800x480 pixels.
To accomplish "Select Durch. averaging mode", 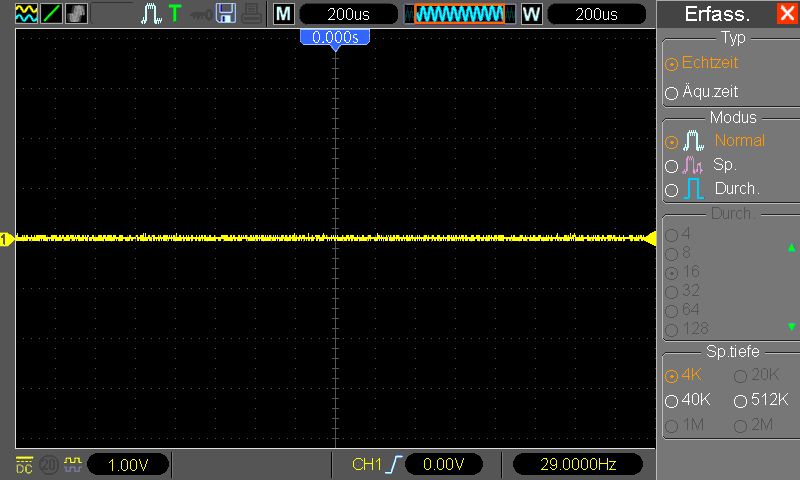I will coord(713,189).
